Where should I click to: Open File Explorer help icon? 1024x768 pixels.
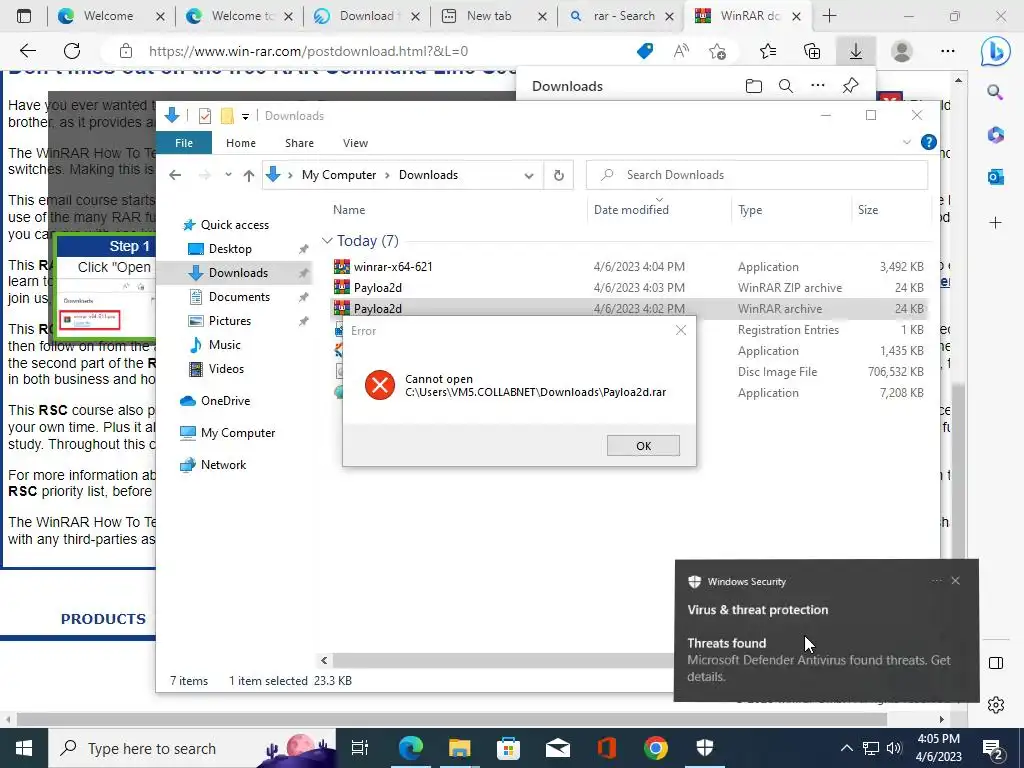click(x=928, y=142)
